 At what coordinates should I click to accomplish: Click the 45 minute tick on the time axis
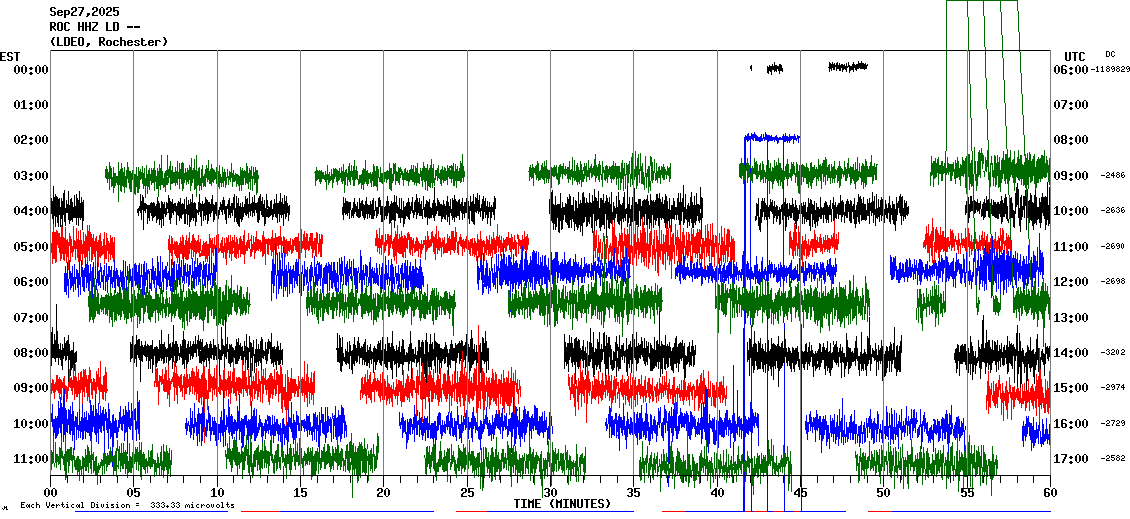[800, 493]
